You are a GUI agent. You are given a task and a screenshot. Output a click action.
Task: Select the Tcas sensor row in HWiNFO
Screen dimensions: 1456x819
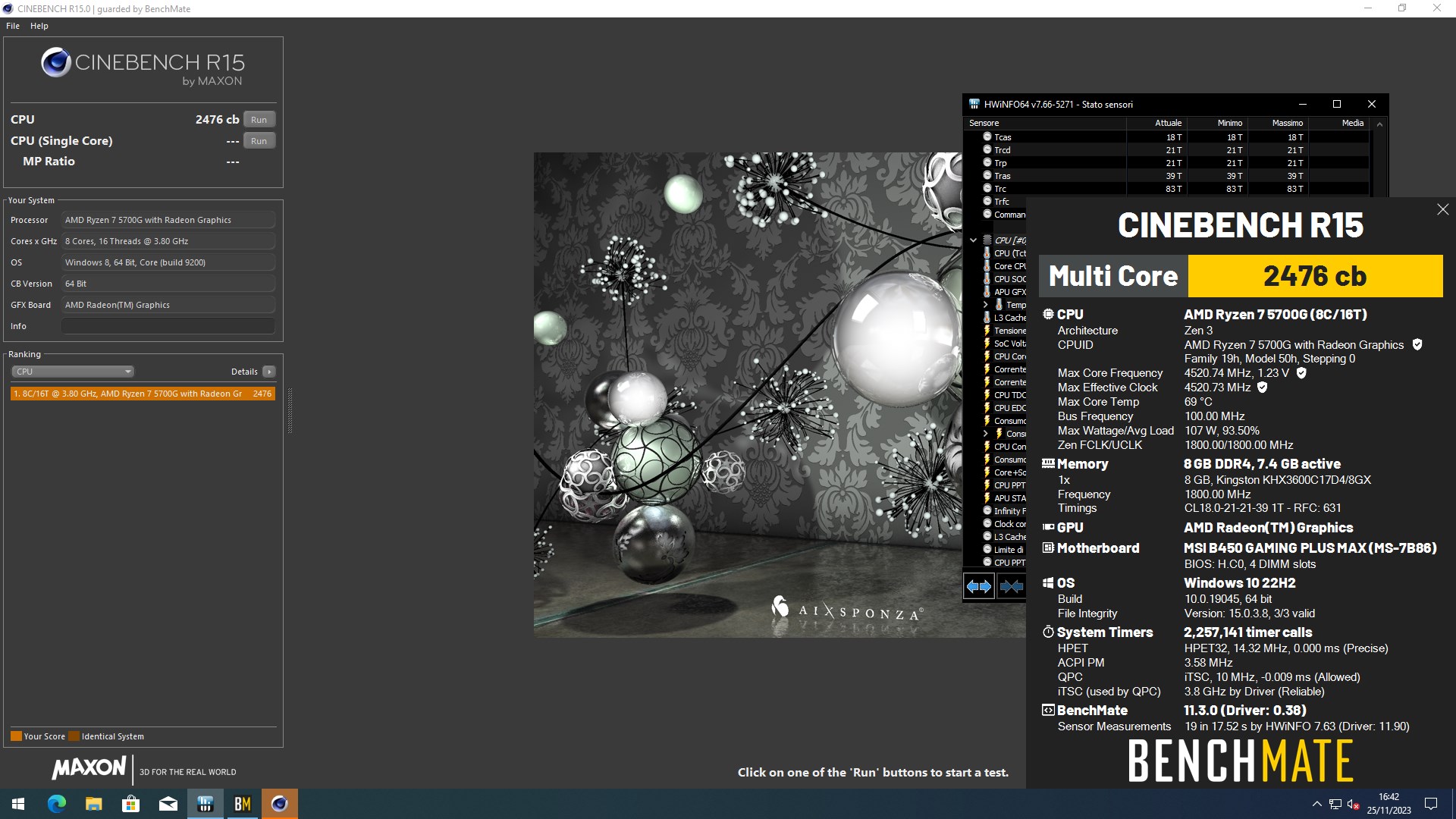click(x=1166, y=137)
